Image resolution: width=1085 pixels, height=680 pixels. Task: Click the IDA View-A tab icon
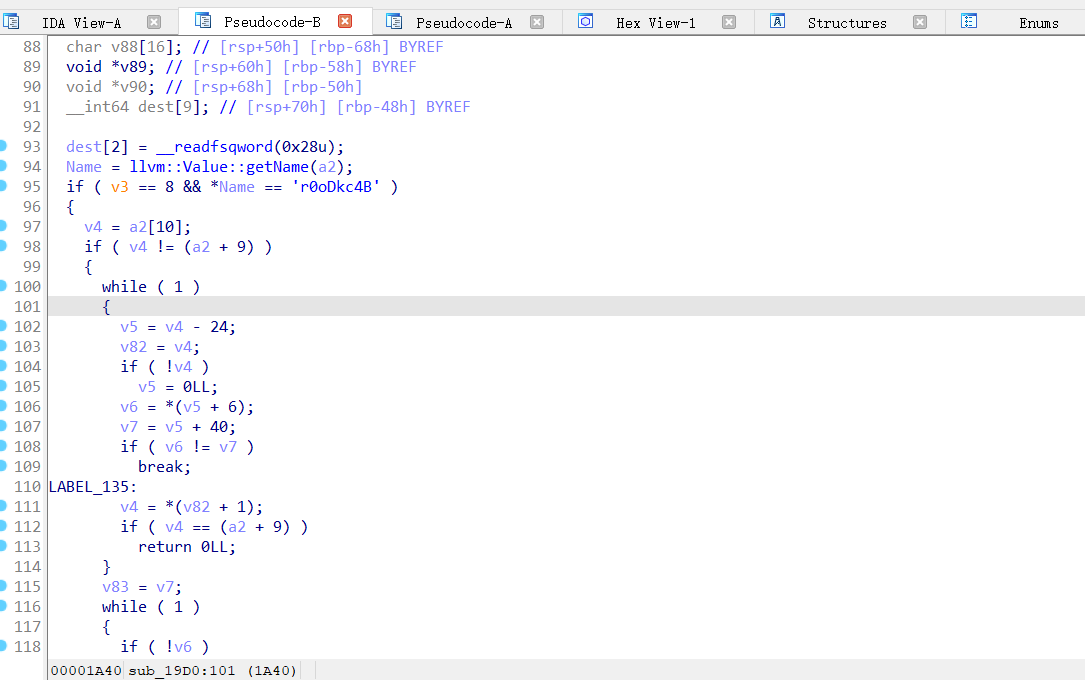click(x=11, y=21)
